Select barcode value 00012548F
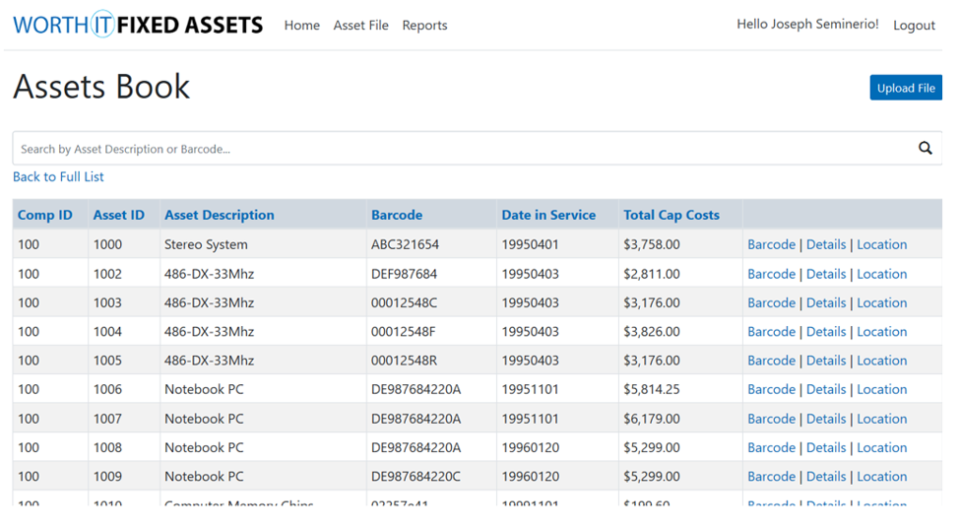The width and height of the screenshot is (960, 528). point(403,331)
